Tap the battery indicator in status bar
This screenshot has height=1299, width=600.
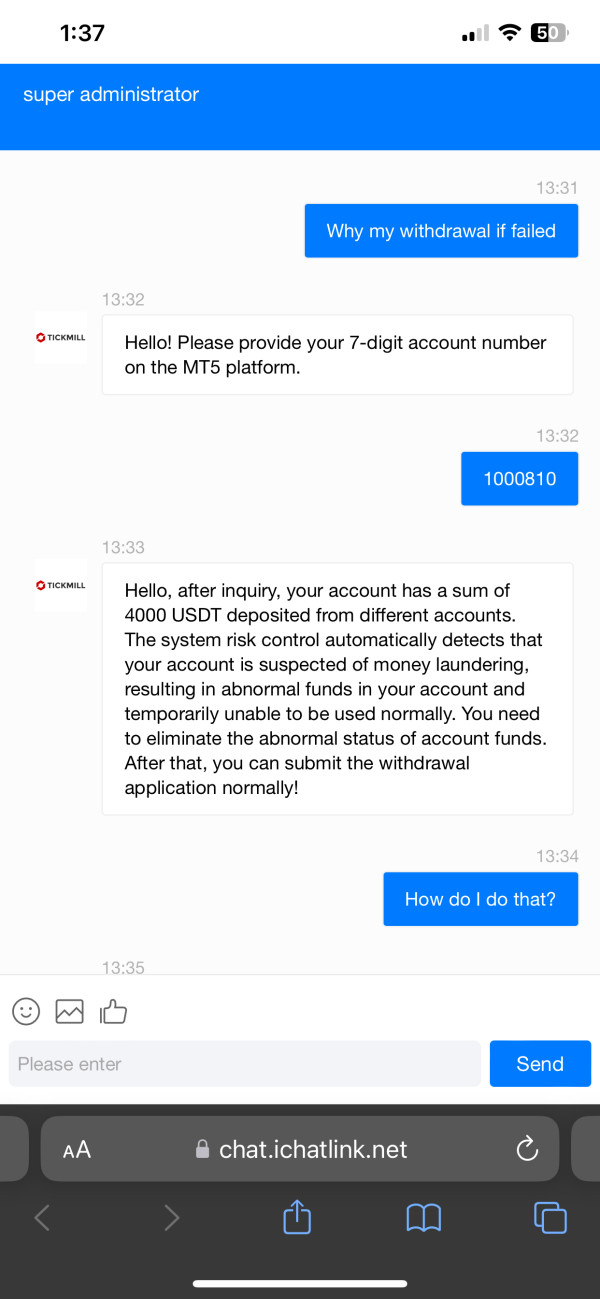[549, 33]
